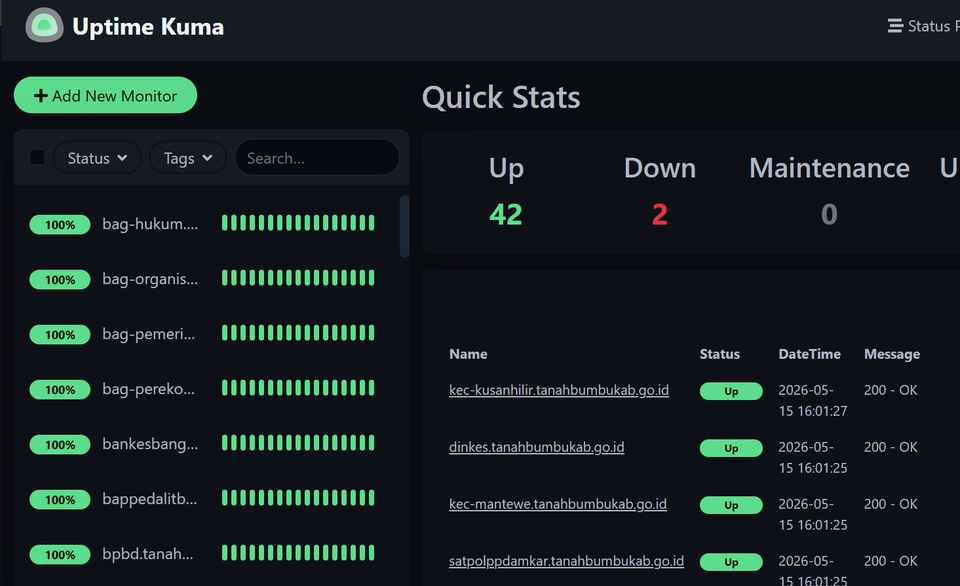960x586 pixels.
Task: Click the heartbeat bar of bag-pereko
Action: coord(298,388)
